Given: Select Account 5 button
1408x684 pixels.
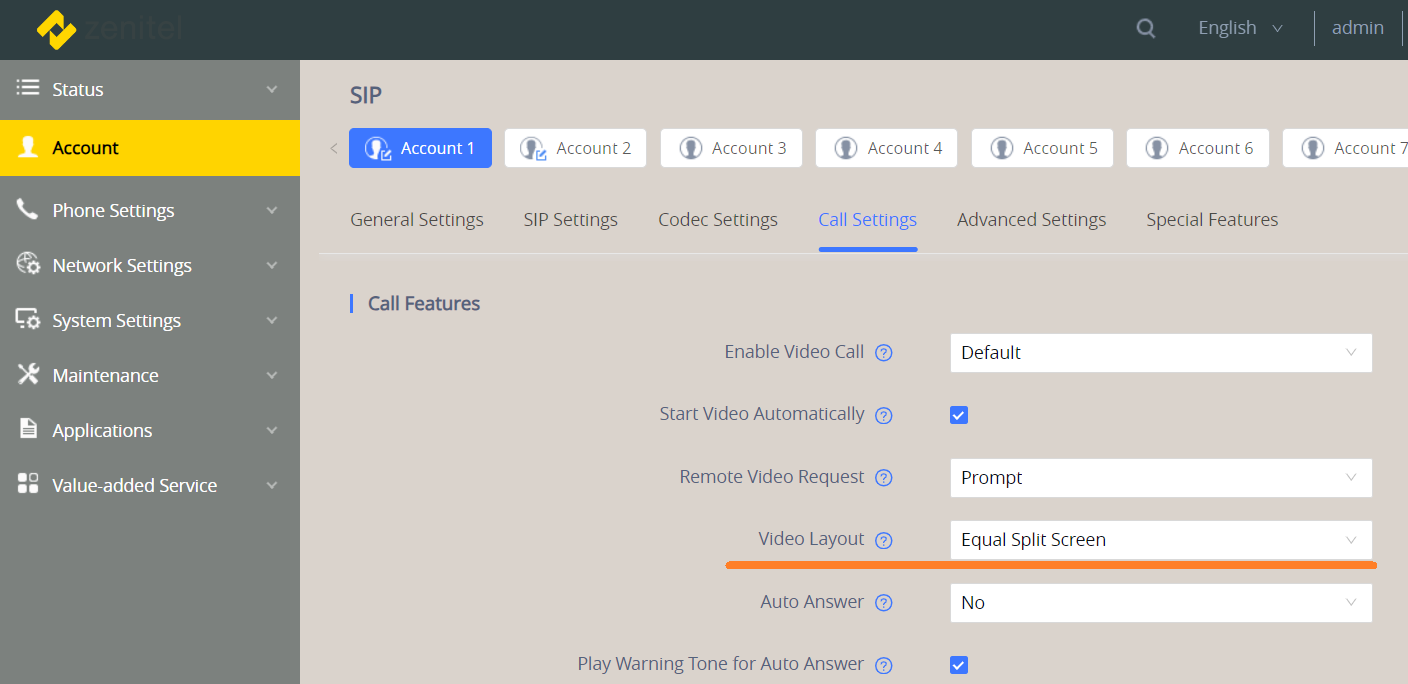Looking at the screenshot, I should [x=1042, y=148].
